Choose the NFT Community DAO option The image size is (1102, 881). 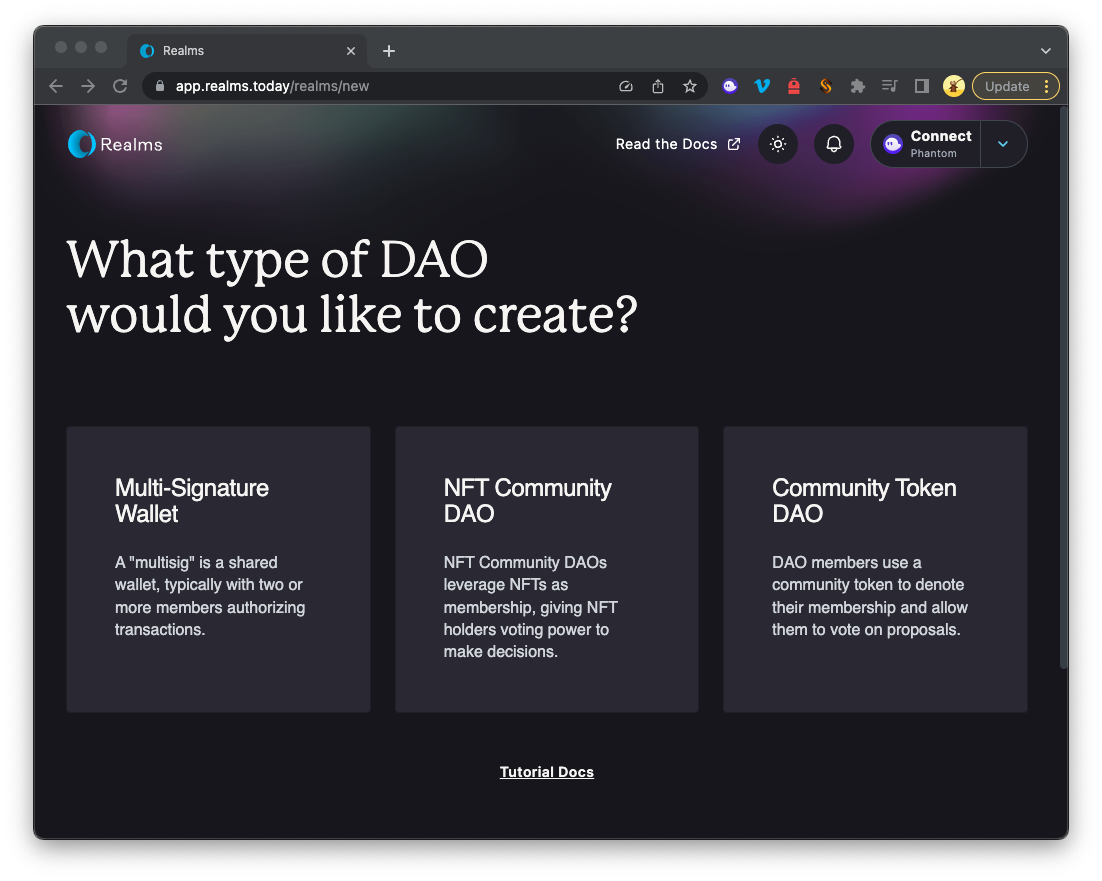[546, 569]
